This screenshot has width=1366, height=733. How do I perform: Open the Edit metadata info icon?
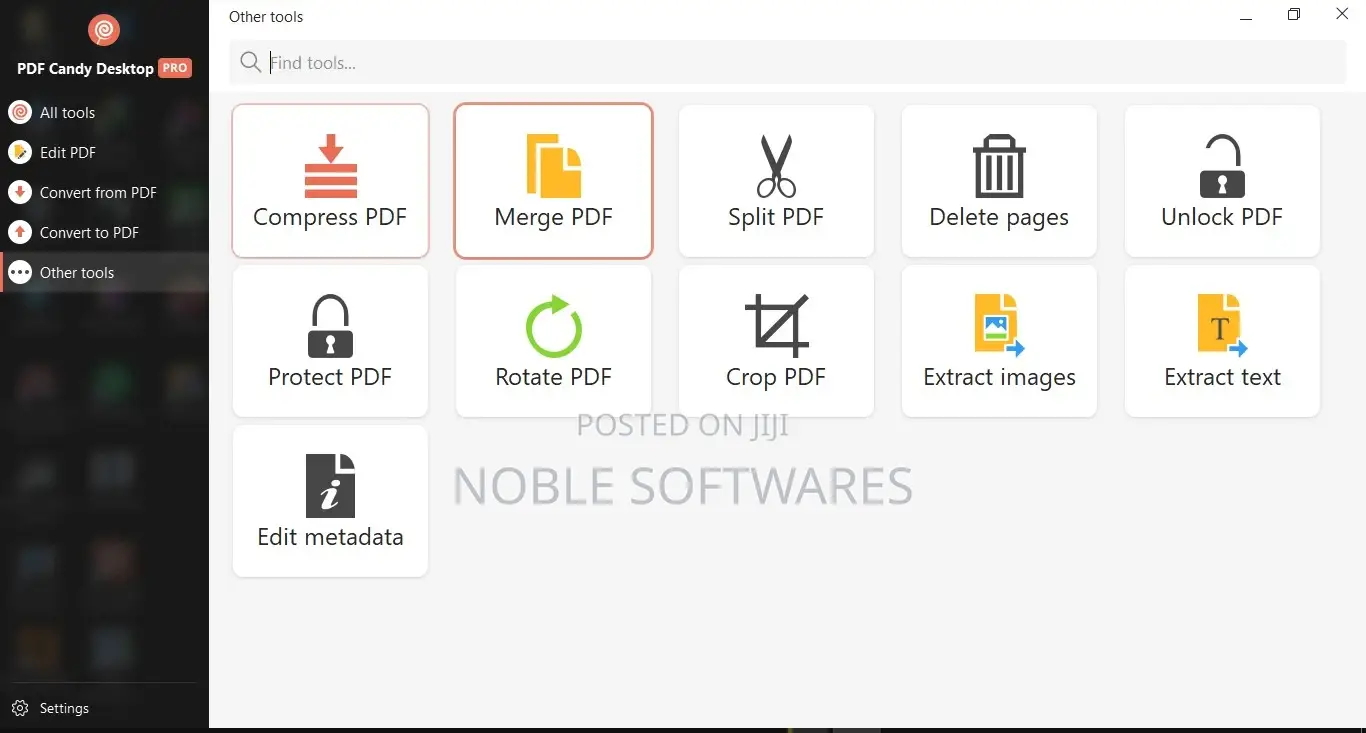coord(330,486)
